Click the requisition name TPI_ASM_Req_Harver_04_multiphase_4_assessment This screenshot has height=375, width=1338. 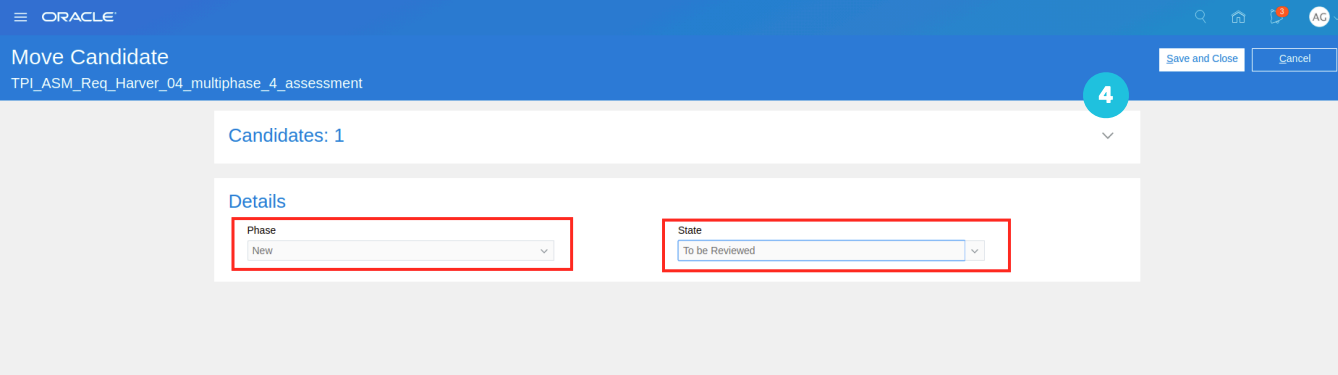187,83
